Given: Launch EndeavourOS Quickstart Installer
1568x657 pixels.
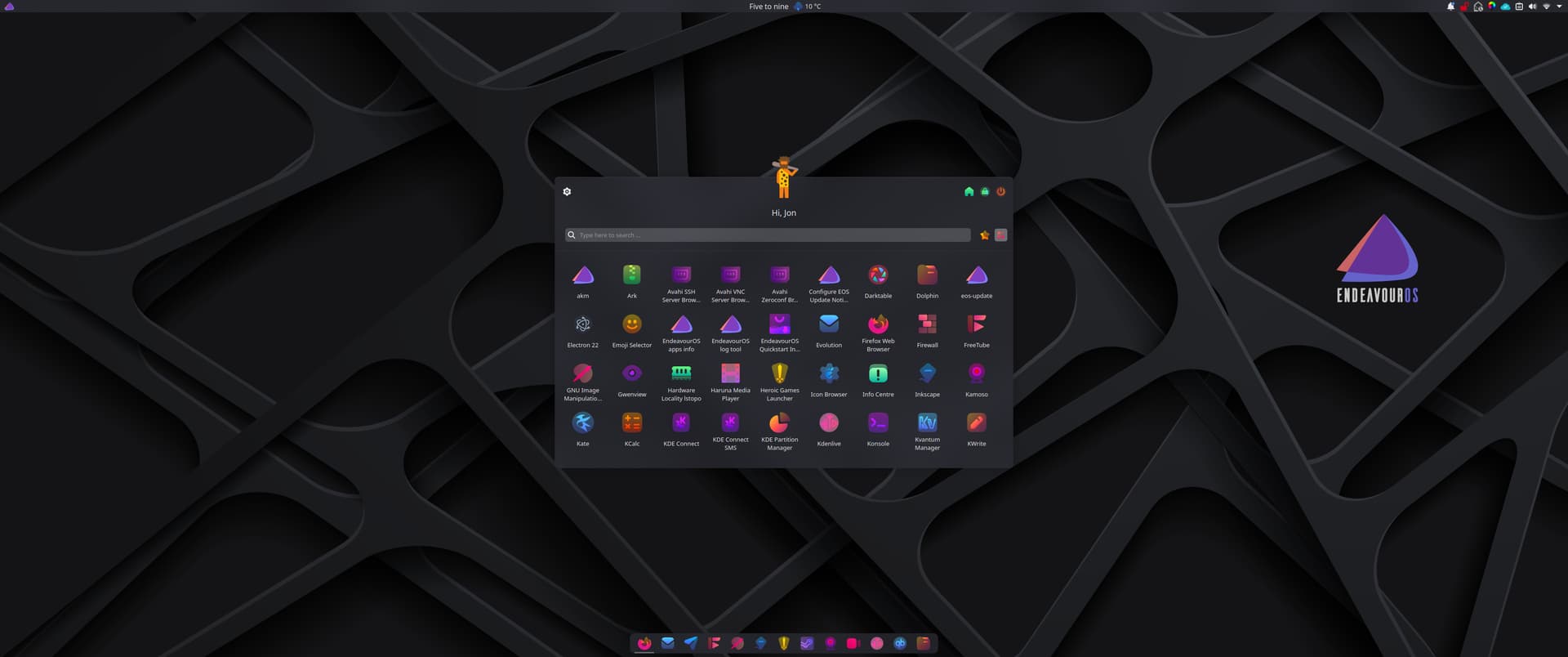Looking at the screenshot, I should (x=779, y=332).
